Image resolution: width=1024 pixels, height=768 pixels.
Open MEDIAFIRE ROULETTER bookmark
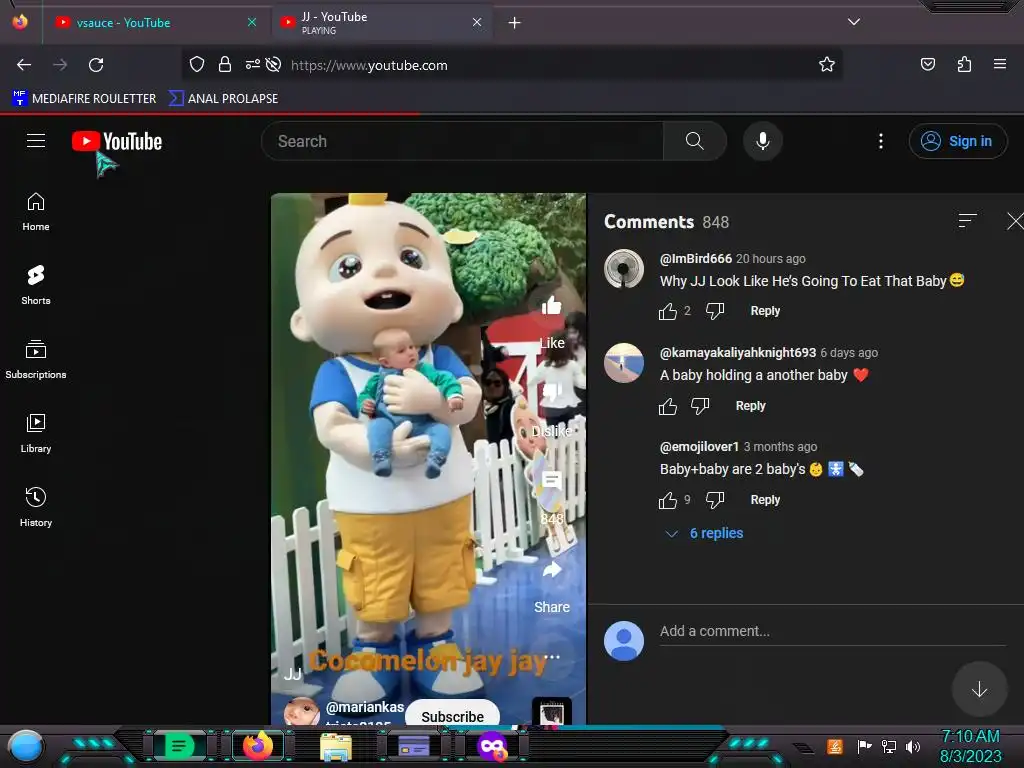click(x=84, y=99)
